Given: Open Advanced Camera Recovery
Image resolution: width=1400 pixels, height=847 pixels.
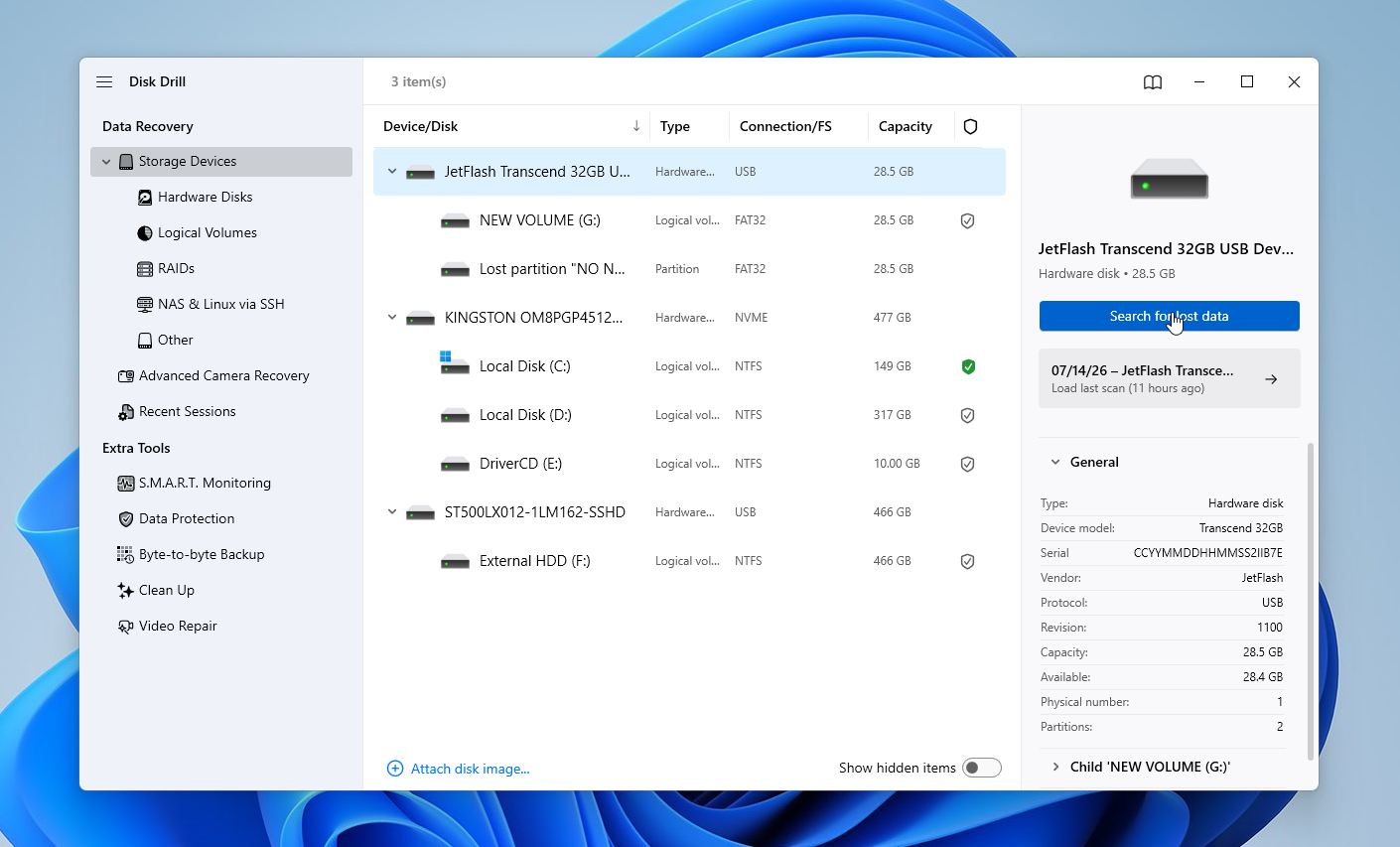Looking at the screenshot, I should (224, 375).
